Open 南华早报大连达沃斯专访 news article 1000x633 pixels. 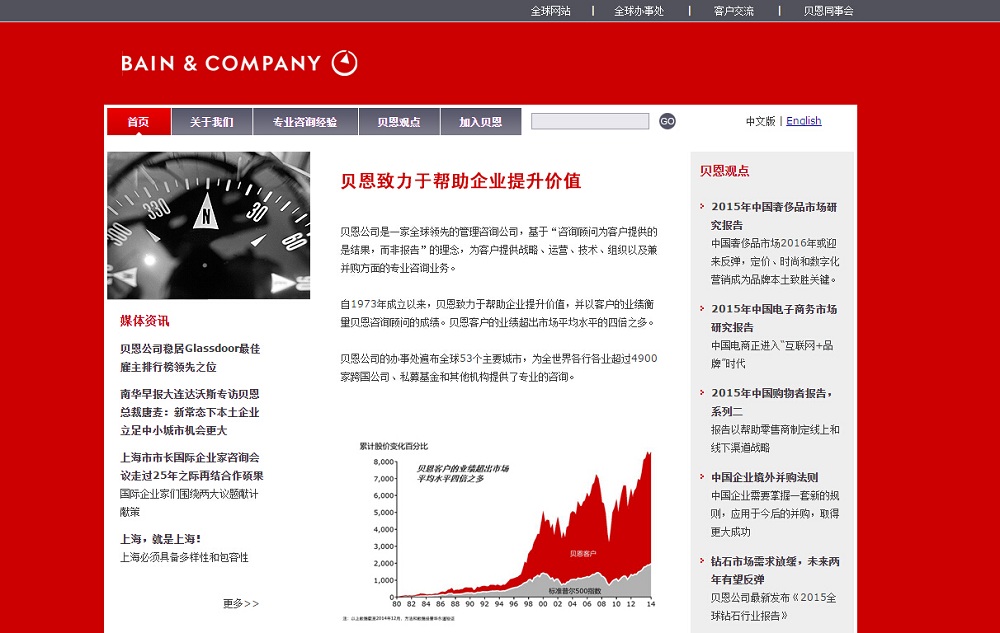click(x=190, y=412)
